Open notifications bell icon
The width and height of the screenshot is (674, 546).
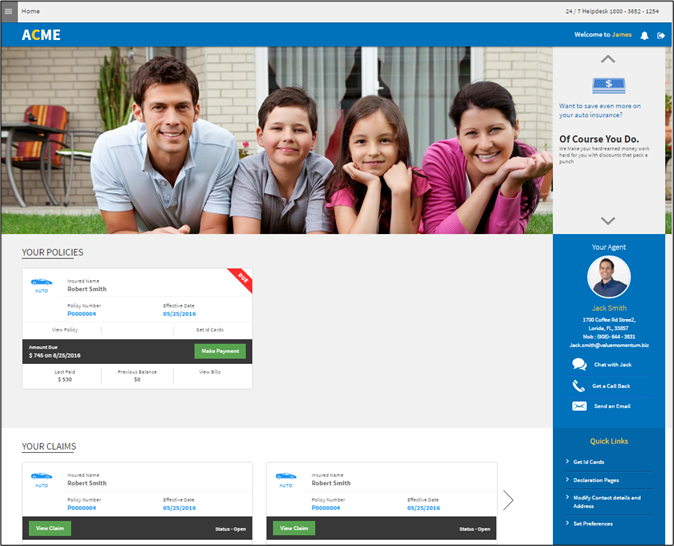644,35
